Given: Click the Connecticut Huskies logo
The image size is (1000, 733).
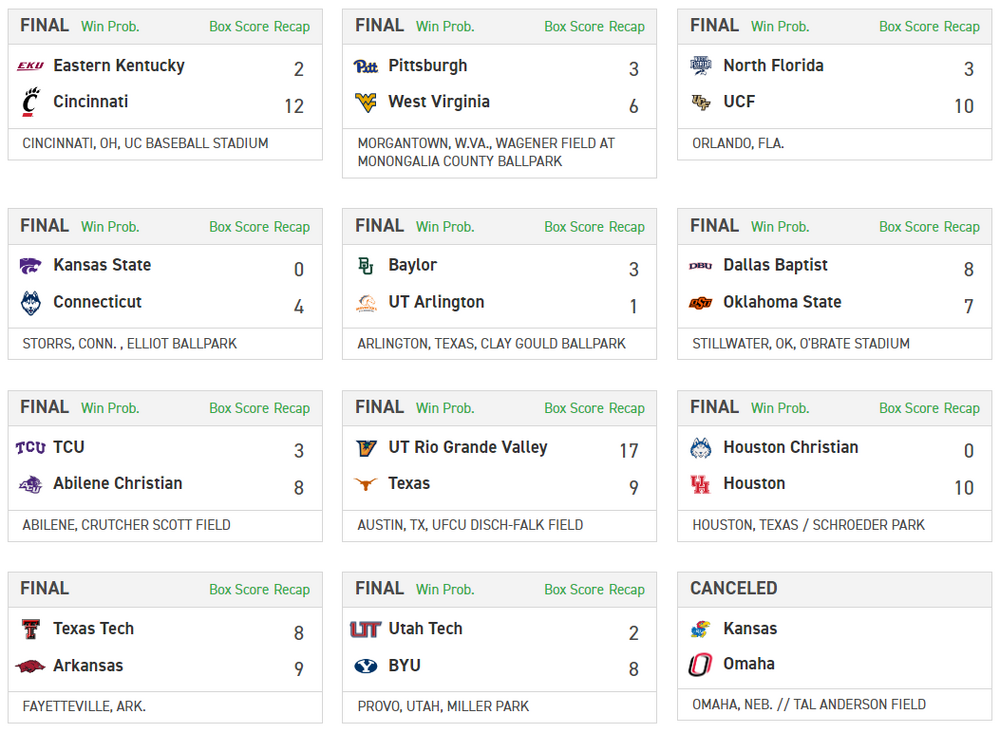Looking at the screenshot, I should 31,302.
